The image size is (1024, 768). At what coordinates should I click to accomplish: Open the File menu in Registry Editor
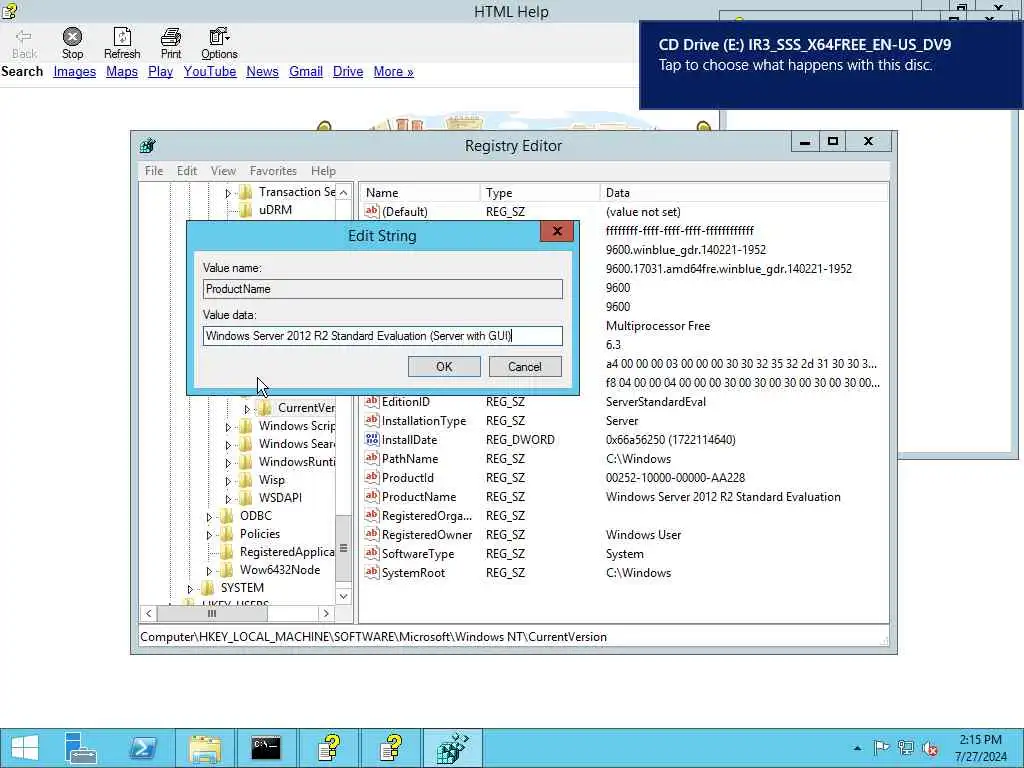tap(154, 170)
